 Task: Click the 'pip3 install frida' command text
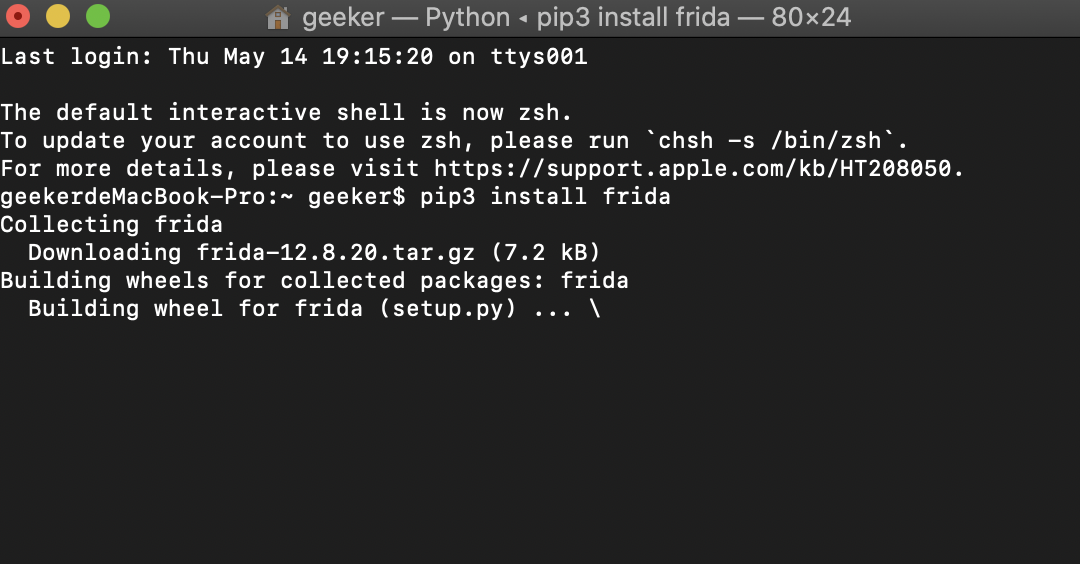pyautogui.click(x=545, y=197)
